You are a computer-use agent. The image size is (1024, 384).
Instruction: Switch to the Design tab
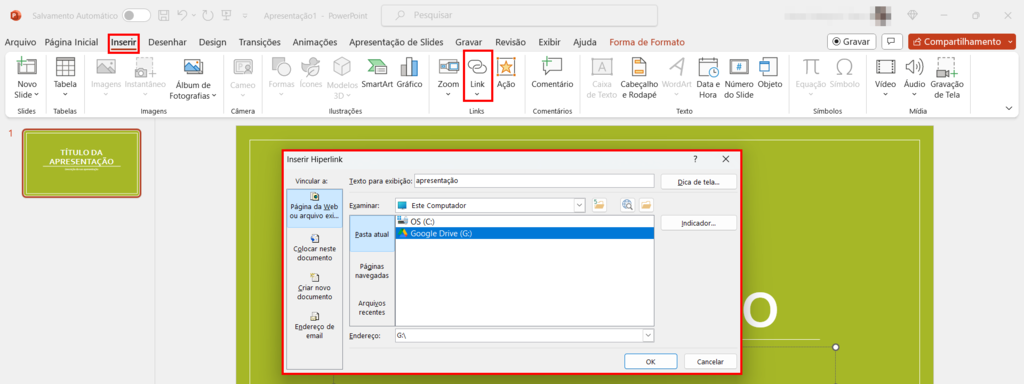(x=213, y=42)
